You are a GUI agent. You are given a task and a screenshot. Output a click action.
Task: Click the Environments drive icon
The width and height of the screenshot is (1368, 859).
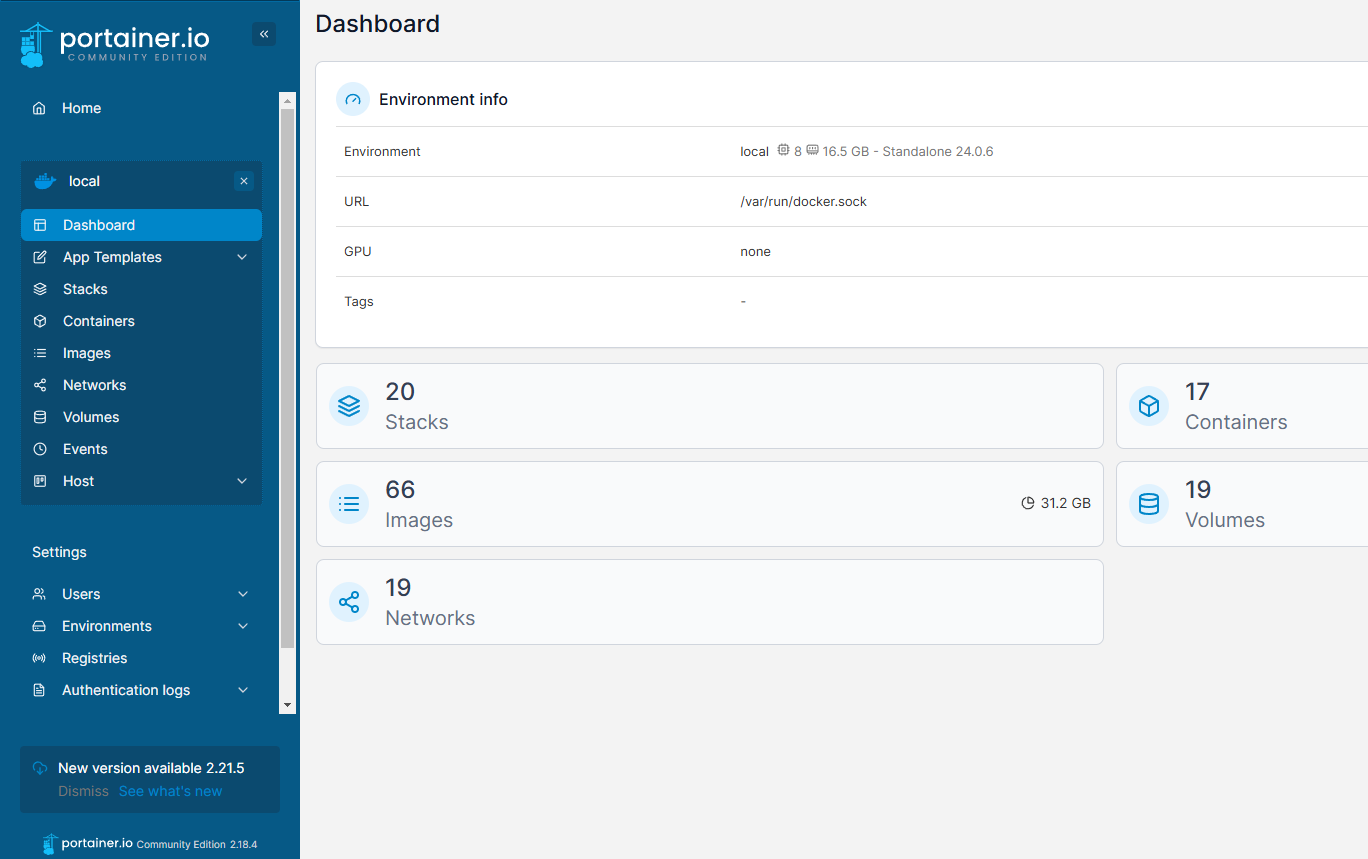click(39, 626)
